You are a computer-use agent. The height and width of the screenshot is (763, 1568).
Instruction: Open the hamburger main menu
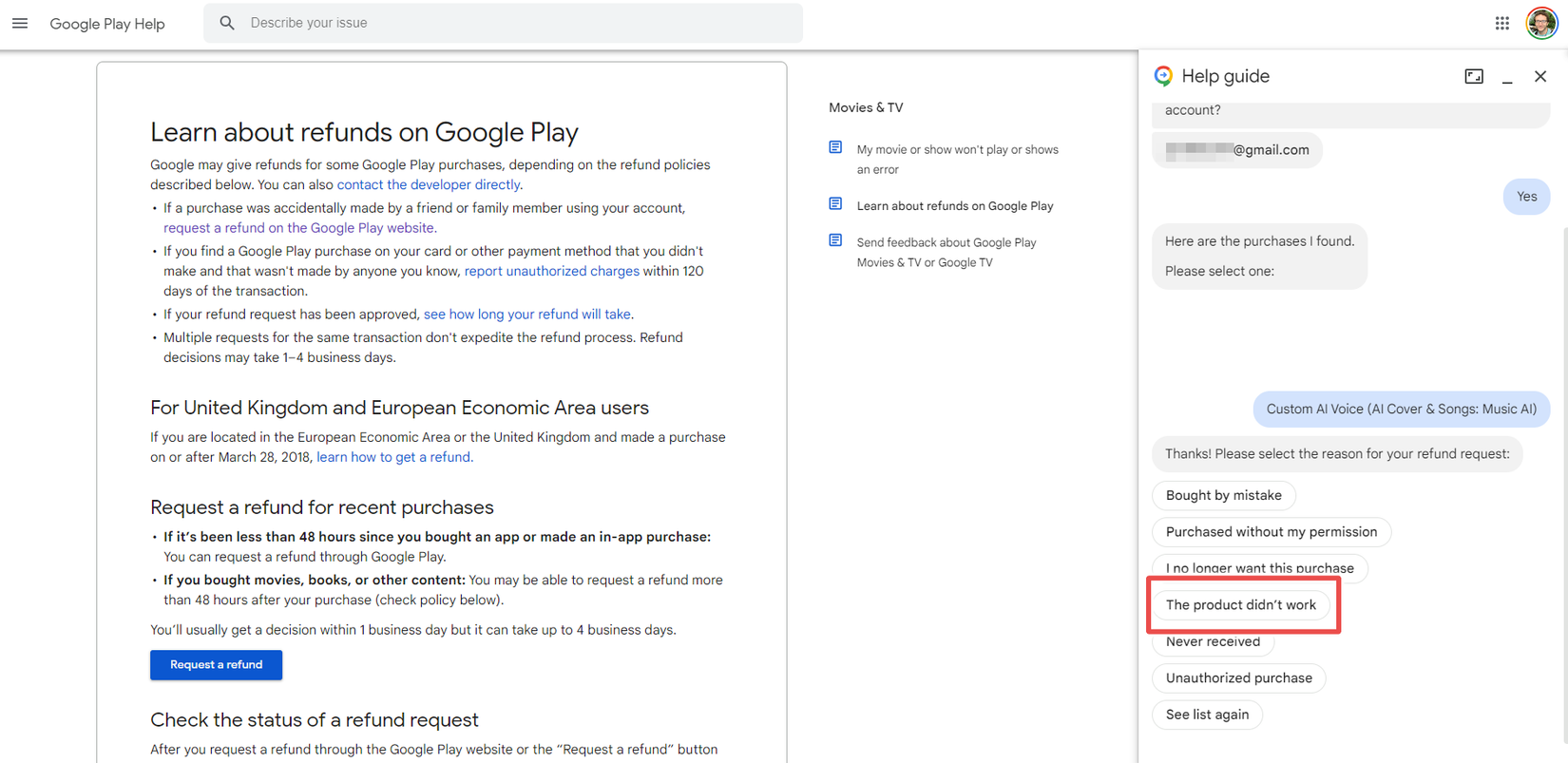point(20,23)
